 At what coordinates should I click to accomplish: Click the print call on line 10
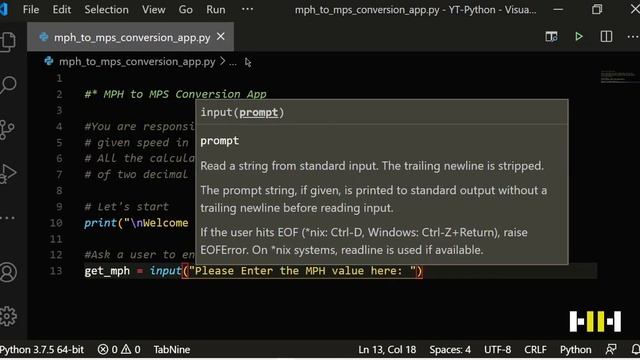tap(100, 223)
